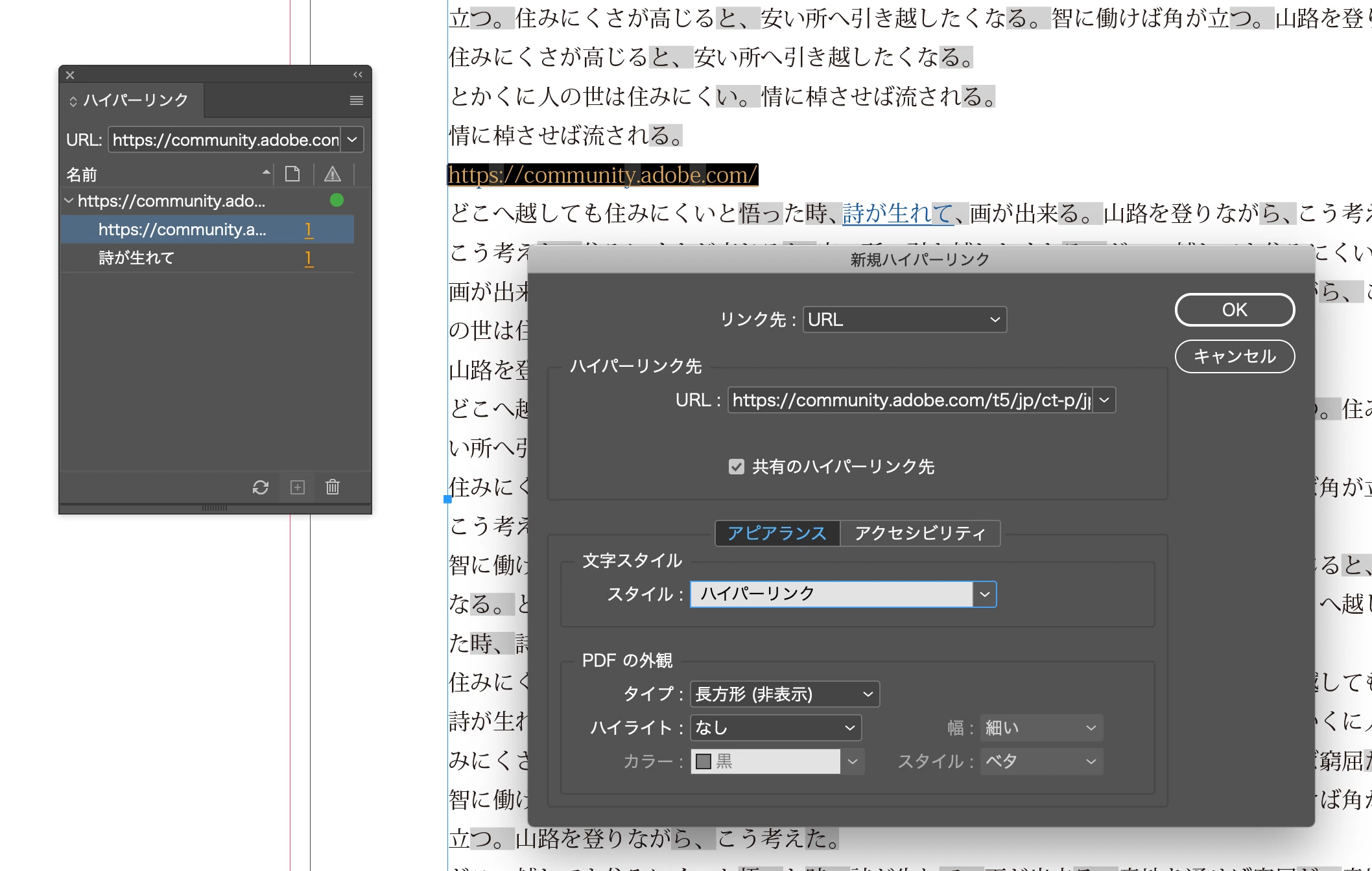This screenshot has width=1372, height=871.
Task: Collapse the Hyperlinks panel with double-arrow icon
Action: point(357,75)
